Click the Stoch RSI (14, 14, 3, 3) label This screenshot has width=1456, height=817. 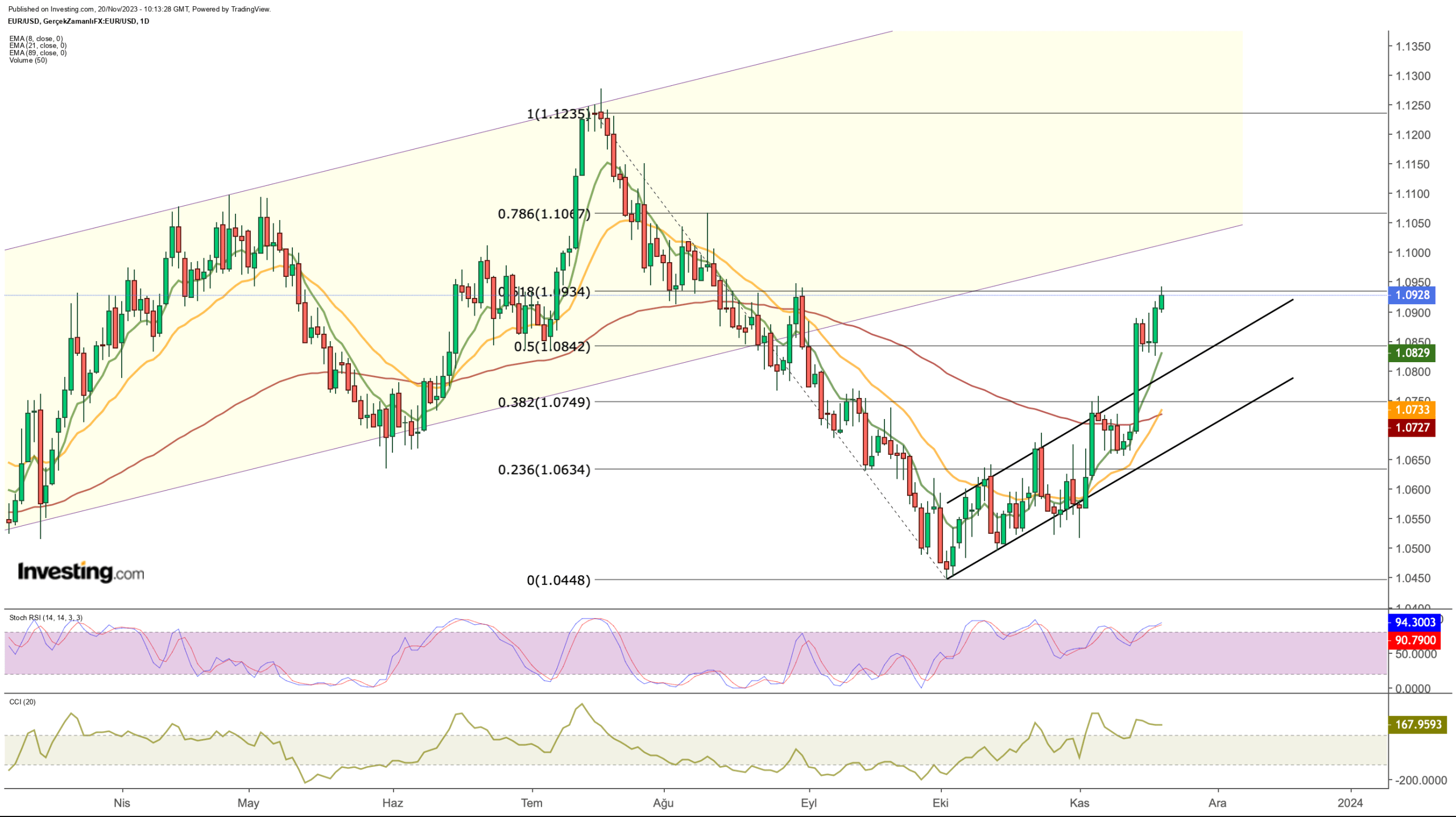click(45, 617)
